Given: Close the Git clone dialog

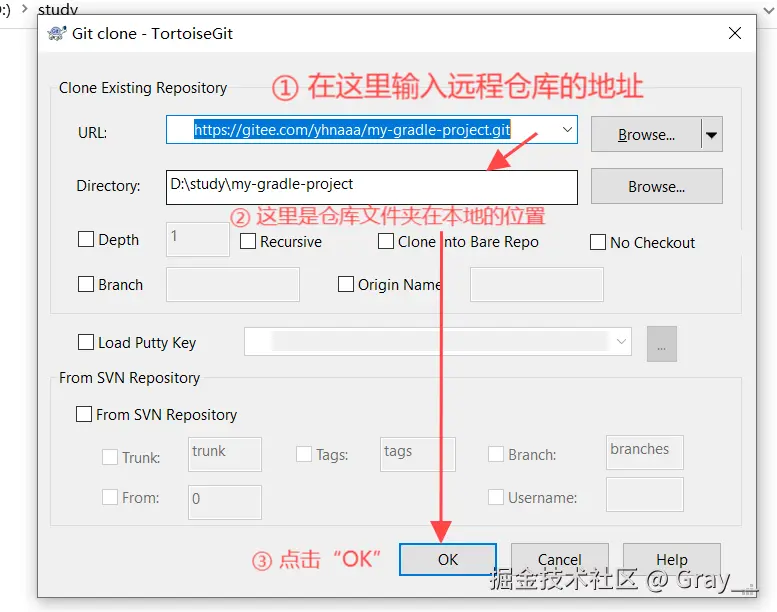Looking at the screenshot, I should point(735,33).
